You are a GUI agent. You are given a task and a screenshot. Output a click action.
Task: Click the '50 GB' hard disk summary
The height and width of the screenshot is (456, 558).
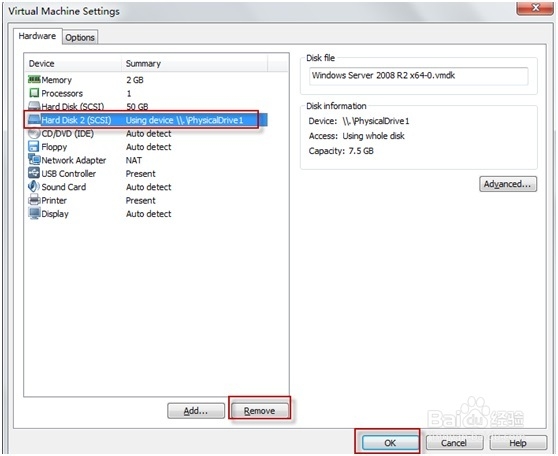coord(137,106)
